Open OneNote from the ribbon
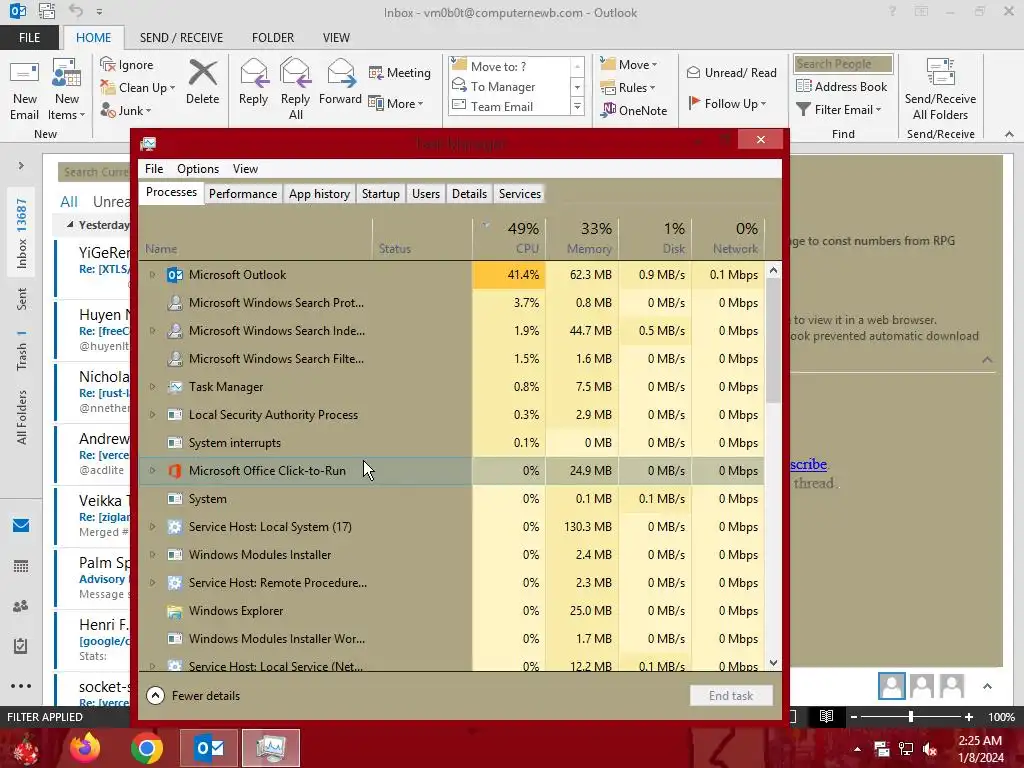1024x768 pixels. [635, 110]
